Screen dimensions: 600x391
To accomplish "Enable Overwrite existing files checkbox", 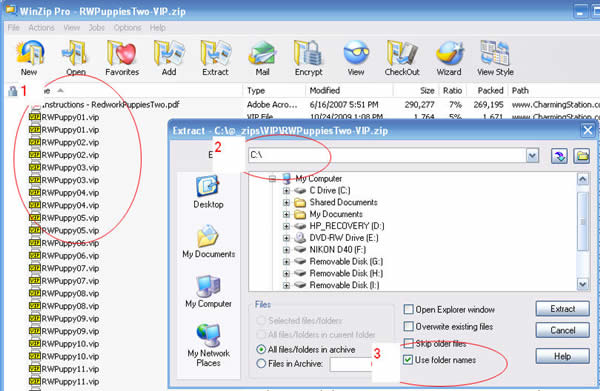I will point(409,326).
